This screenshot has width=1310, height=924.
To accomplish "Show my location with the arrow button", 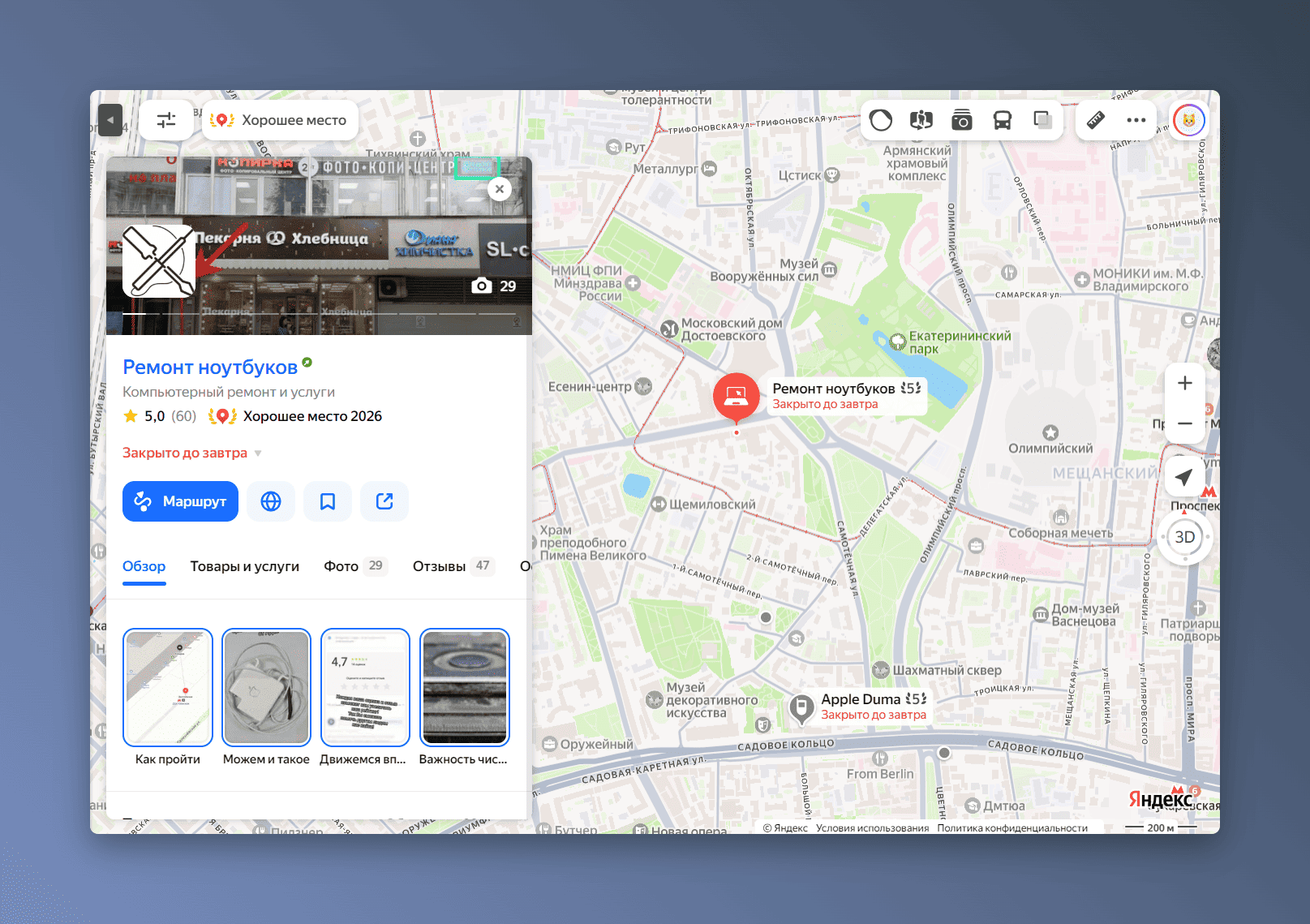I will (x=1184, y=477).
